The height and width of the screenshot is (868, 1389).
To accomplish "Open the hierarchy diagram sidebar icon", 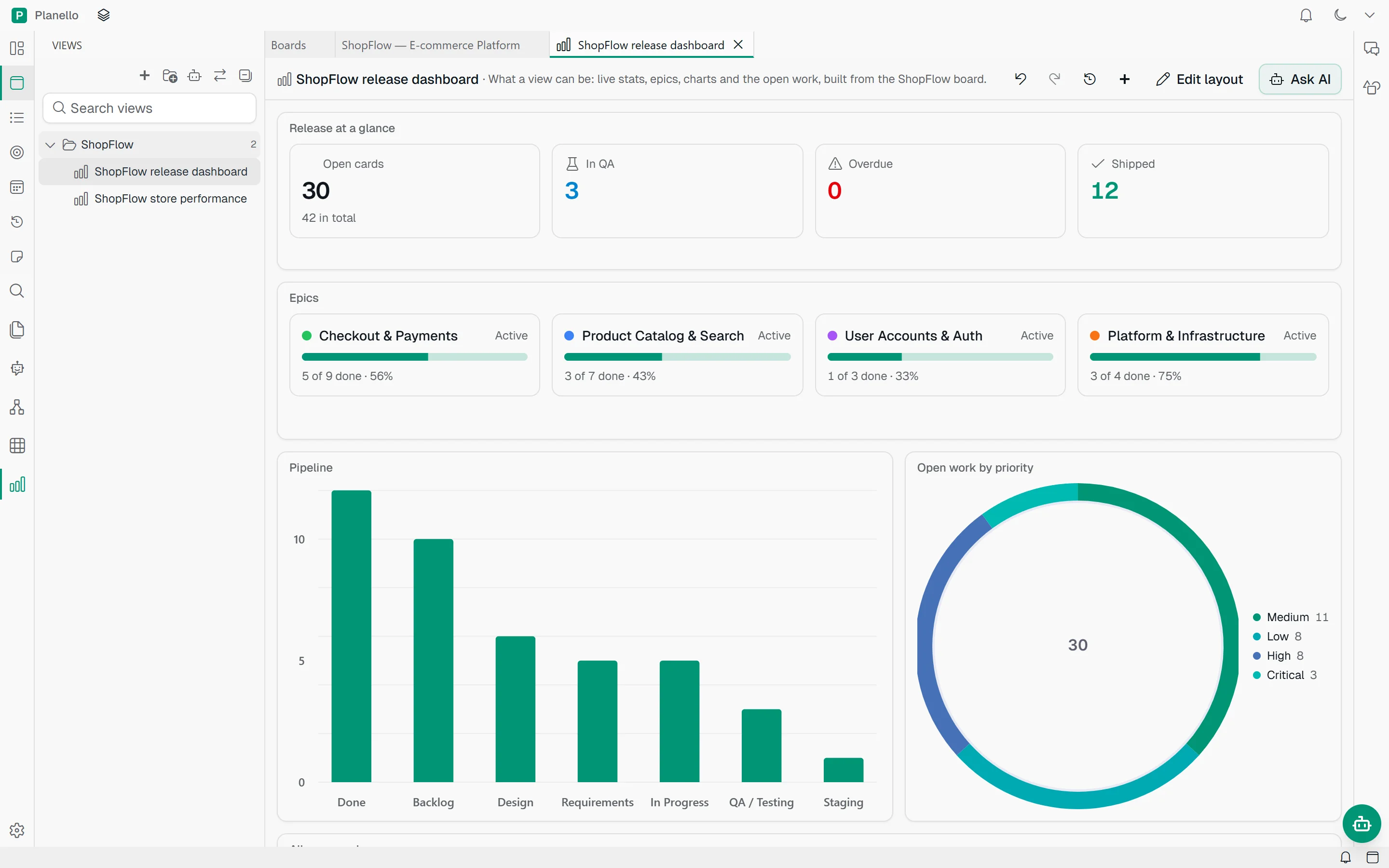I will (x=17, y=407).
